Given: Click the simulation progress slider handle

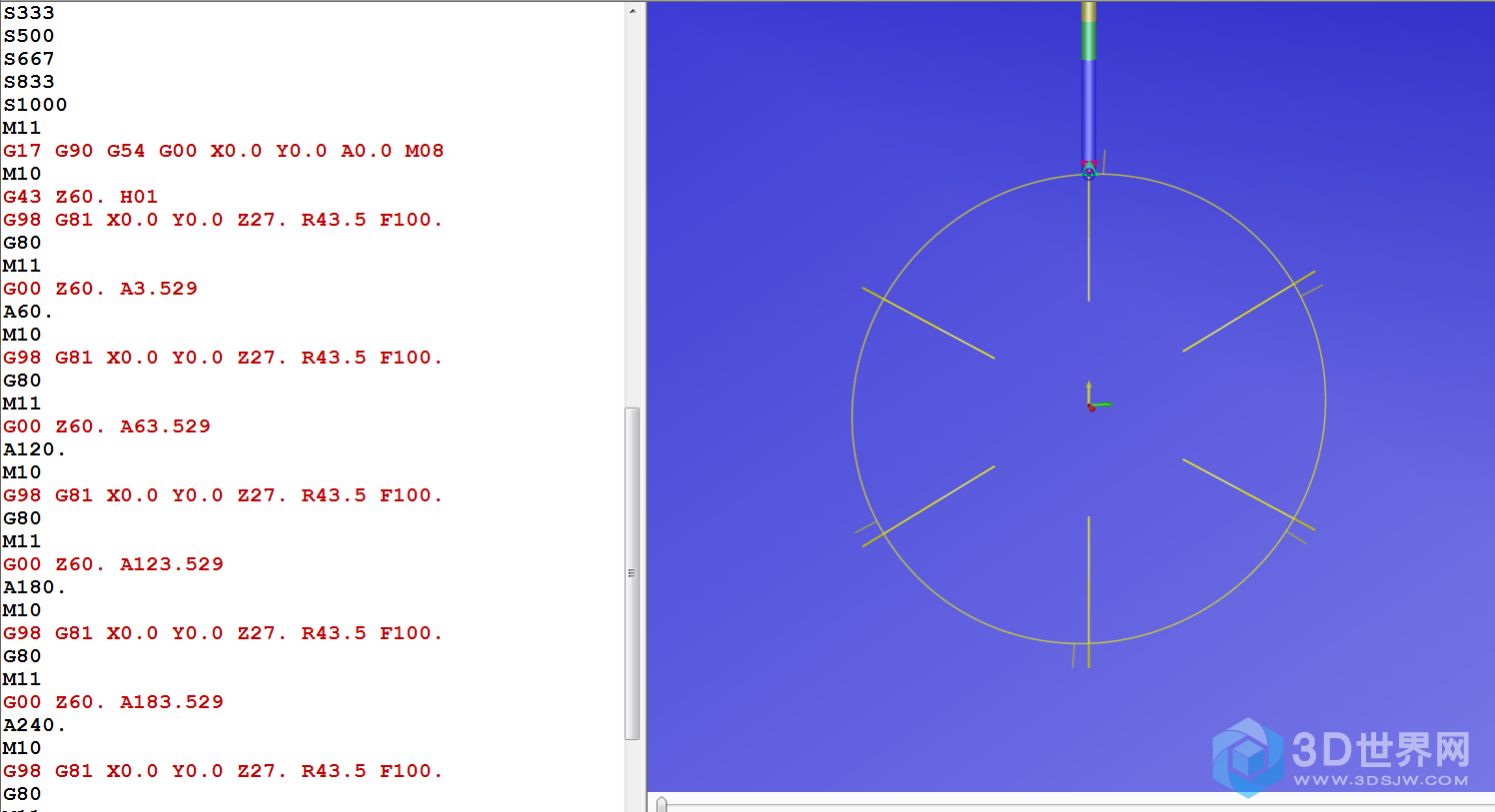Looking at the screenshot, I should [x=662, y=804].
